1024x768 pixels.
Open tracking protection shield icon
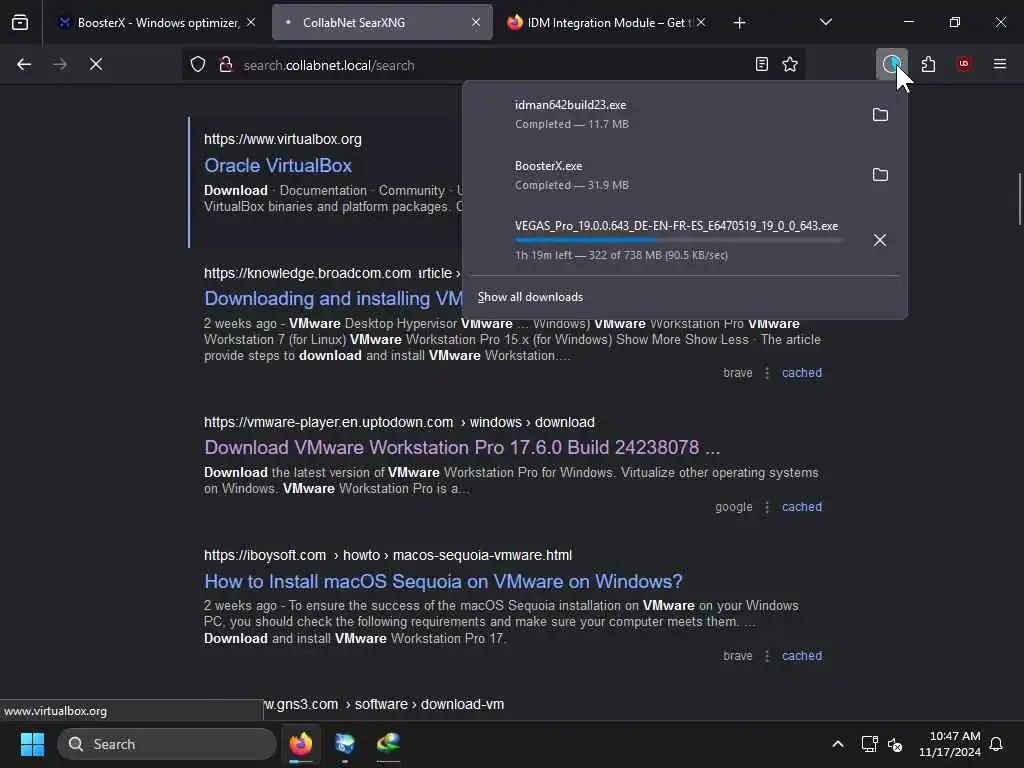[198, 65]
